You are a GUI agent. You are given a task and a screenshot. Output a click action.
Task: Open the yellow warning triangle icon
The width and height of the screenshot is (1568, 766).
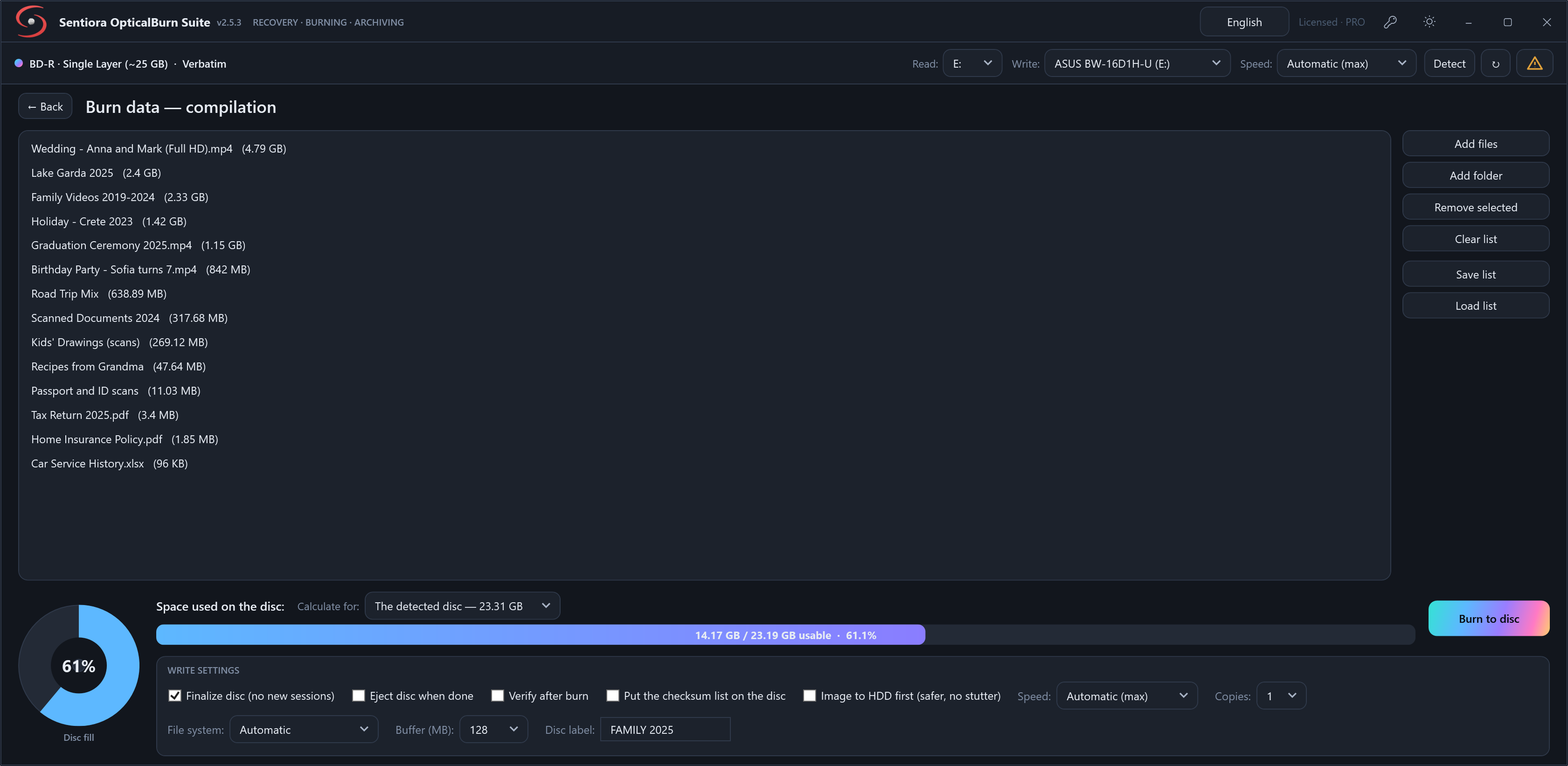click(x=1534, y=63)
